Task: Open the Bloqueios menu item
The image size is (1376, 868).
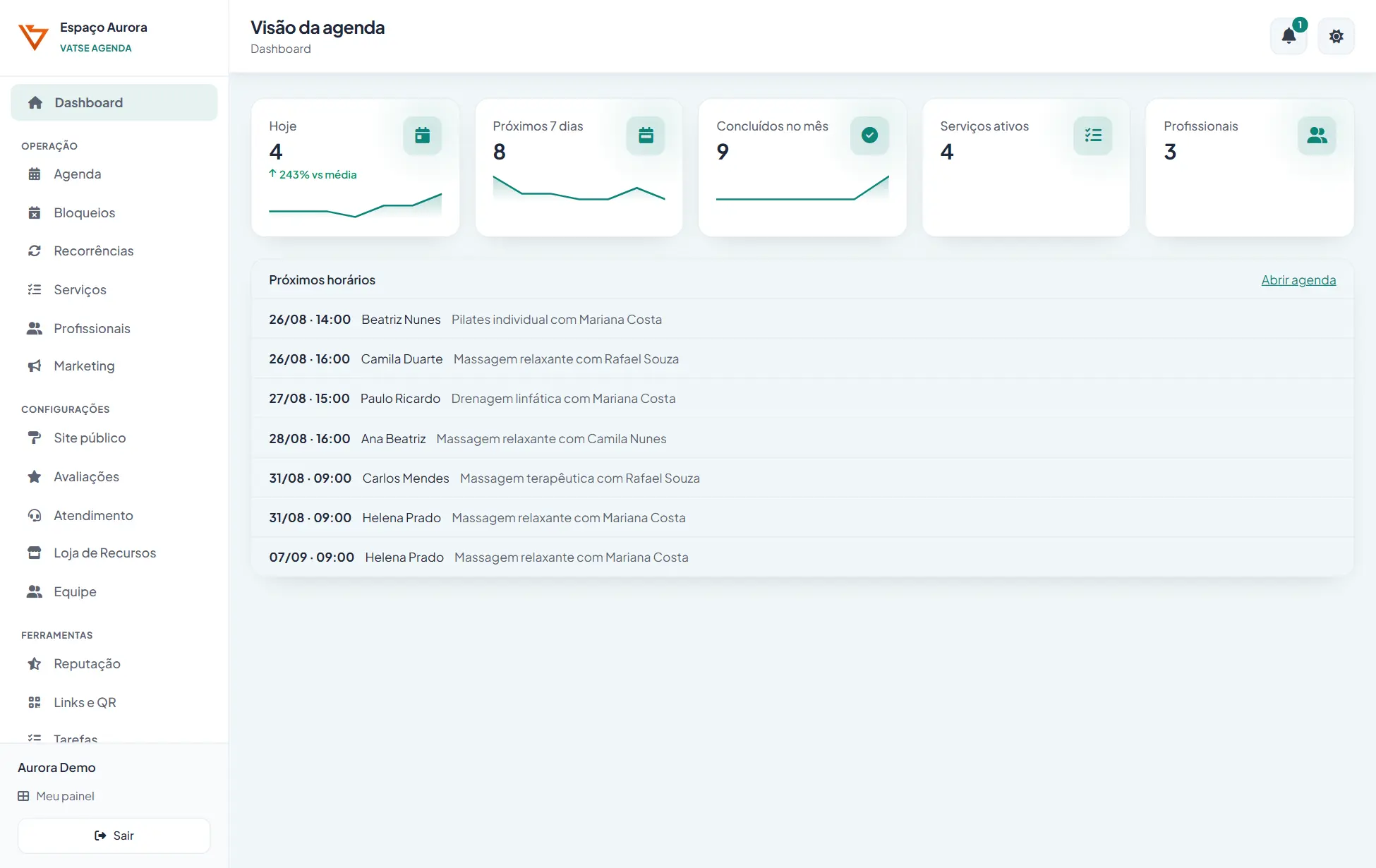Action: click(x=114, y=213)
